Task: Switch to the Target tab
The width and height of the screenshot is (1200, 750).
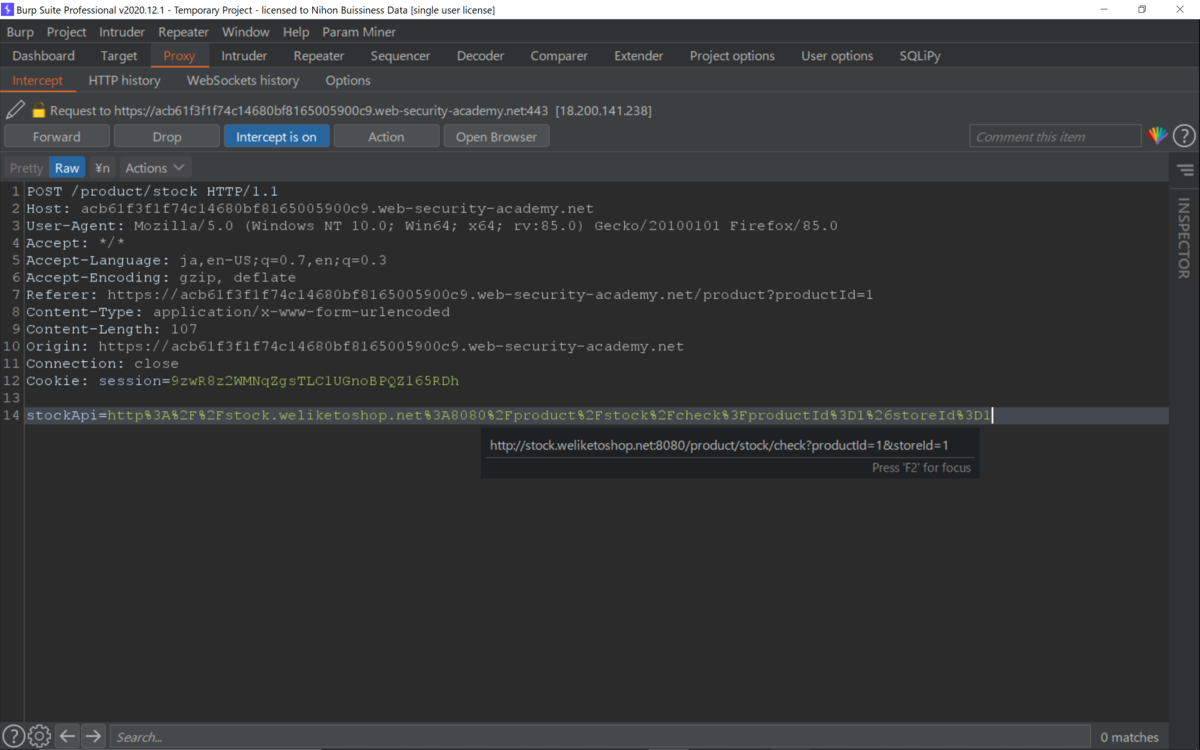Action: click(119, 56)
